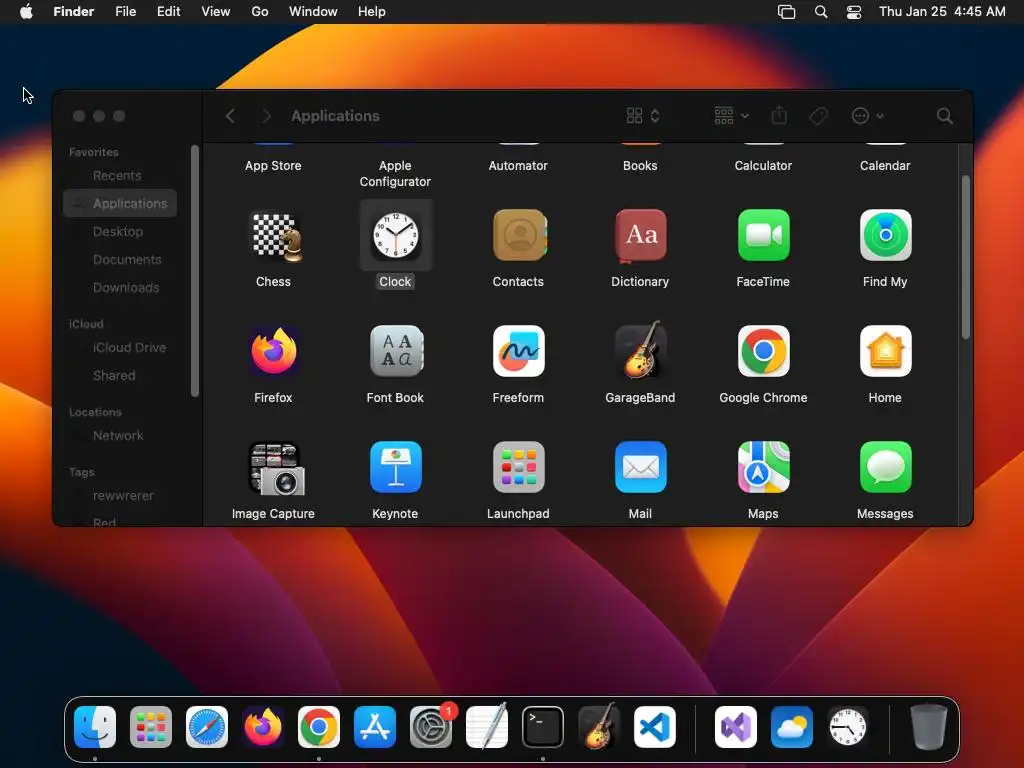The height and width of the screenshot is (768, 1024).
Task: Click Stage Manager icon in menu bar
Action: point(786,12)
